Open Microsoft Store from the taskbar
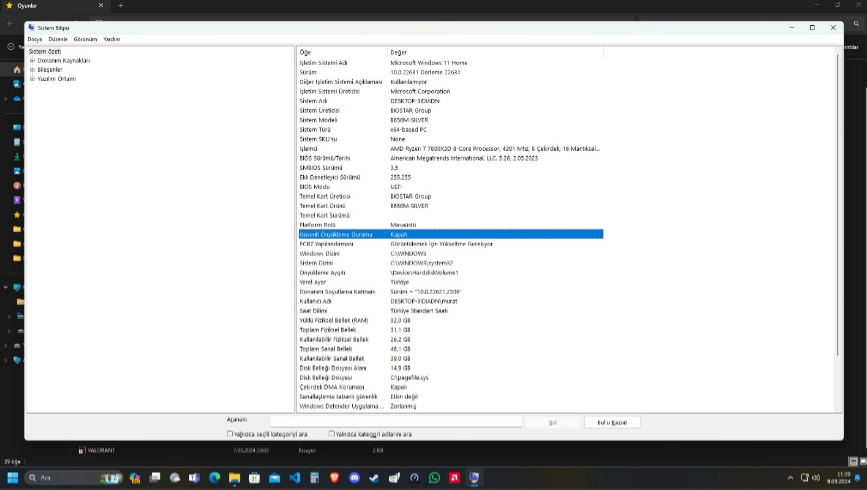The height and width of the screenshot is (490, 867). pyautogui.click(x=254, y=477)
